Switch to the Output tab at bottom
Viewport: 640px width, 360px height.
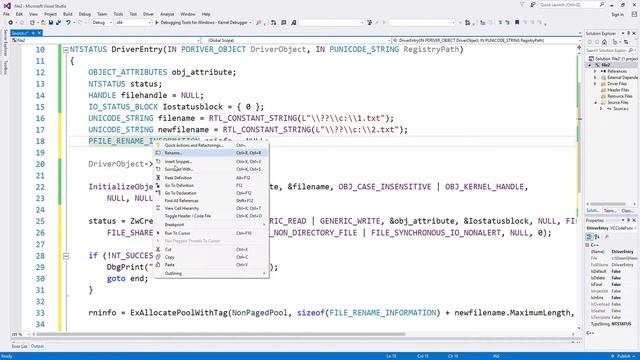pos(37,346)
